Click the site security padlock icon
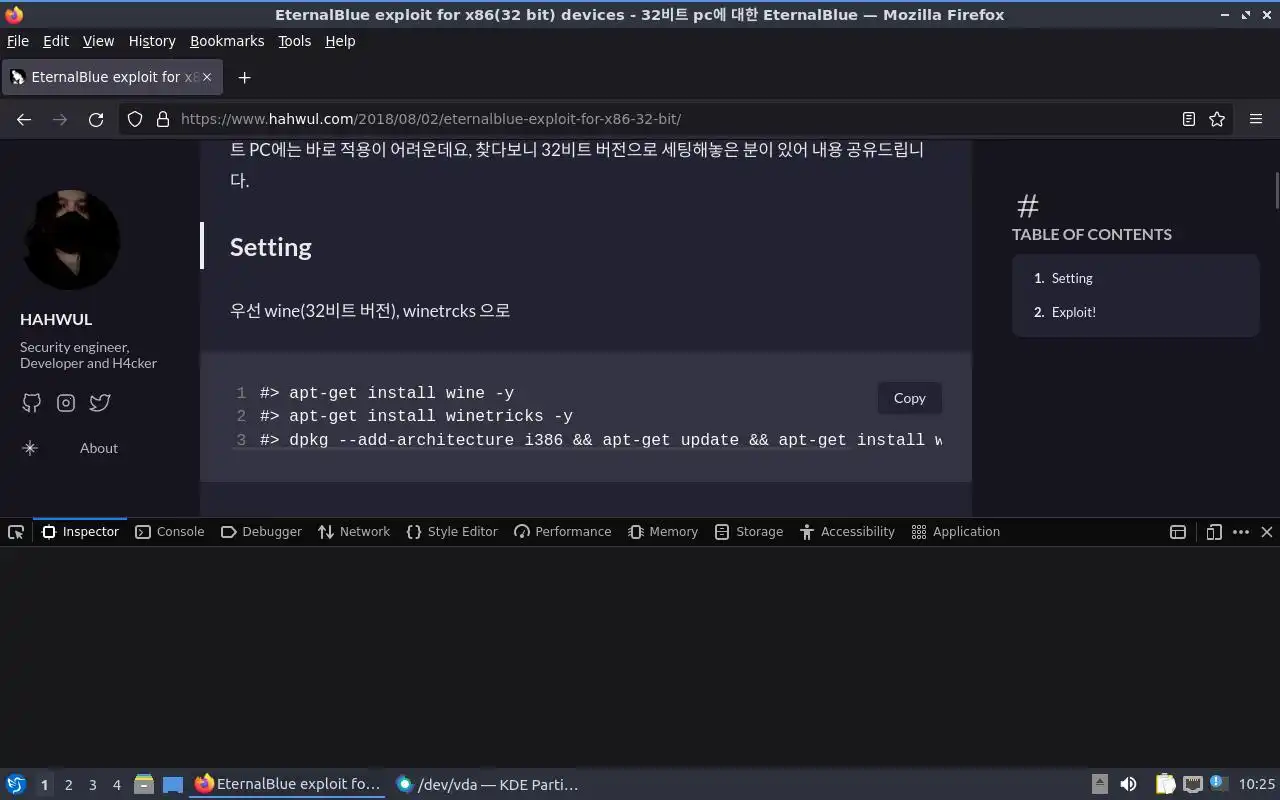Viewport: 1280px width, 800px height. coord(163,119)
